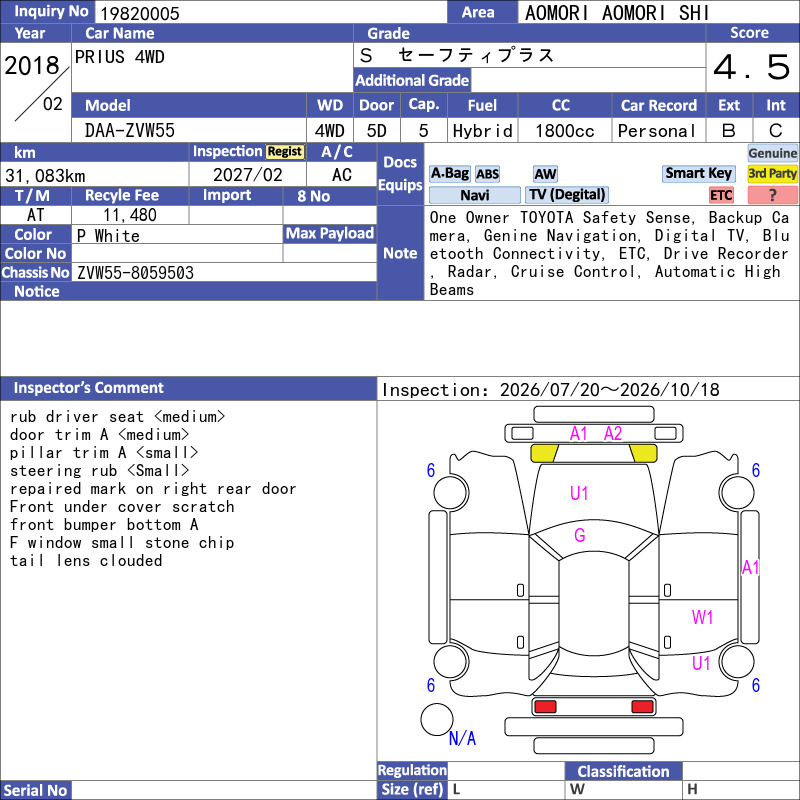Click the inspection period 2026/07/20~2026/10/18

tap(609, 390)
